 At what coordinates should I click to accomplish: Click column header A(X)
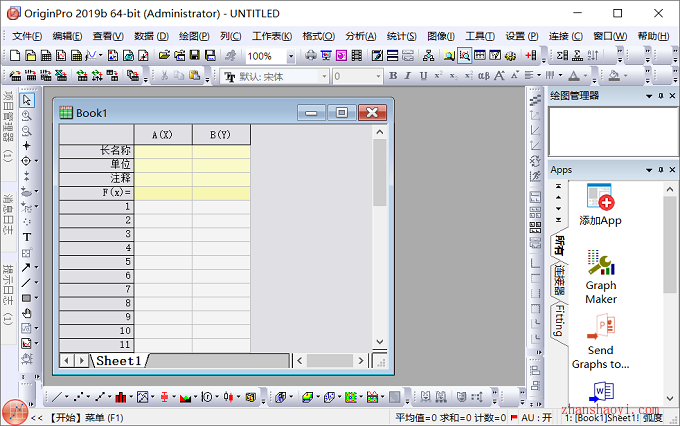163,134
